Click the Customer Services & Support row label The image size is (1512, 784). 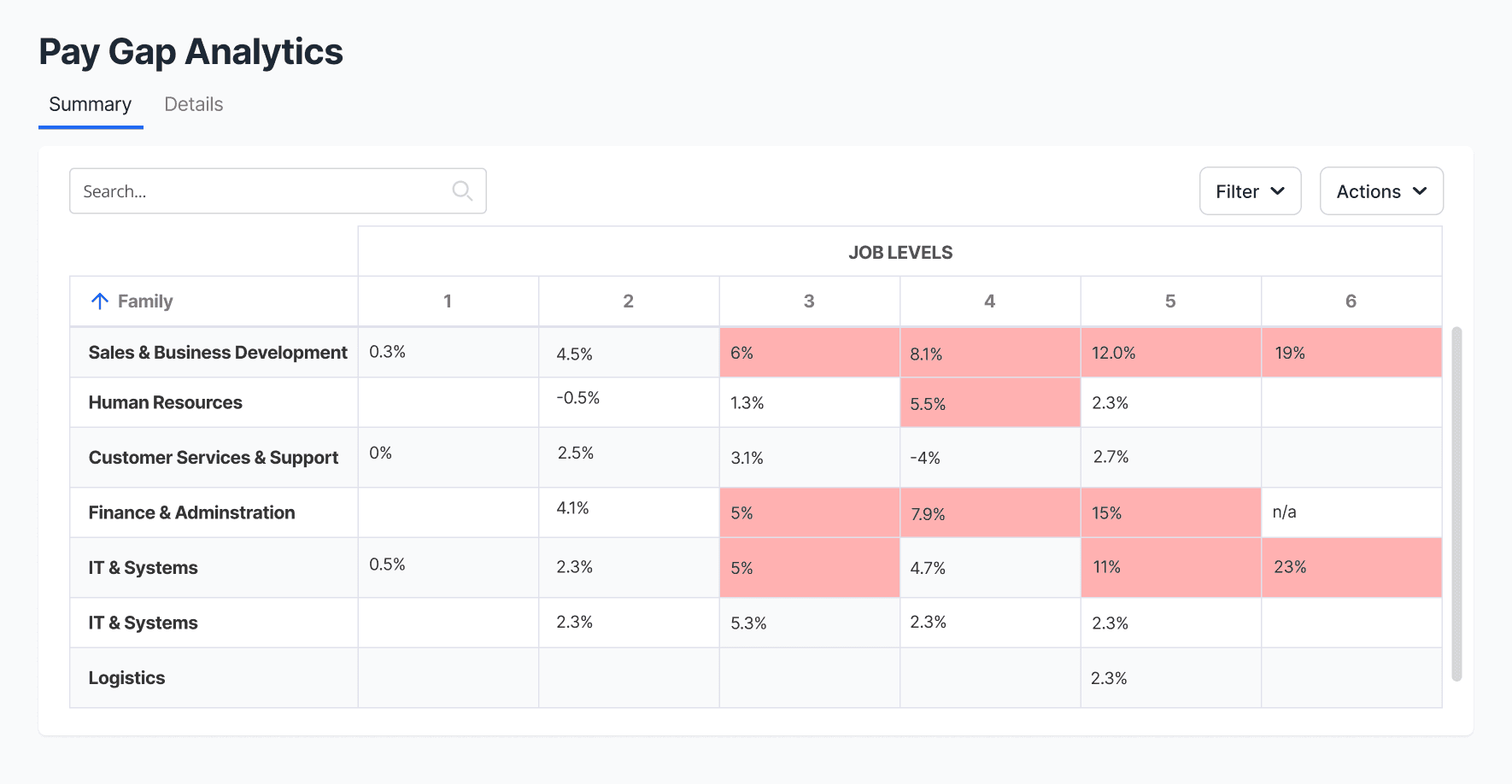[x=214, y=458]
